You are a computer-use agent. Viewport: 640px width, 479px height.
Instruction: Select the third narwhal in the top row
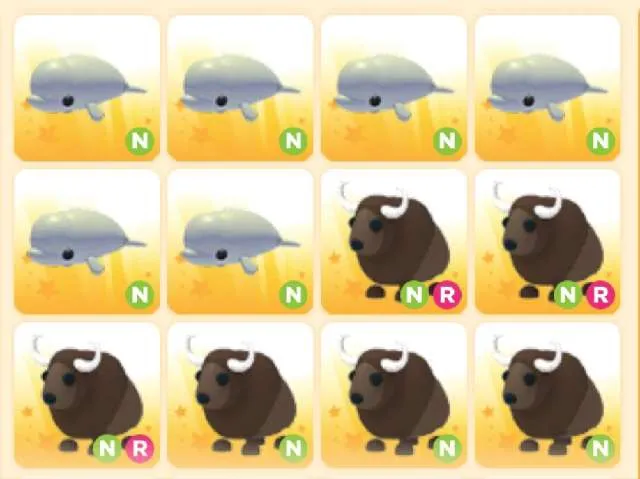[x=394, y=88]
